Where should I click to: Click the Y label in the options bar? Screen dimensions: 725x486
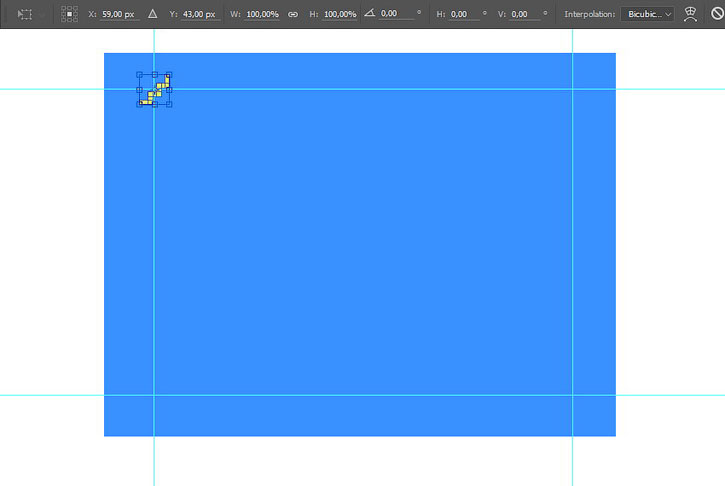tap(173, 14)
